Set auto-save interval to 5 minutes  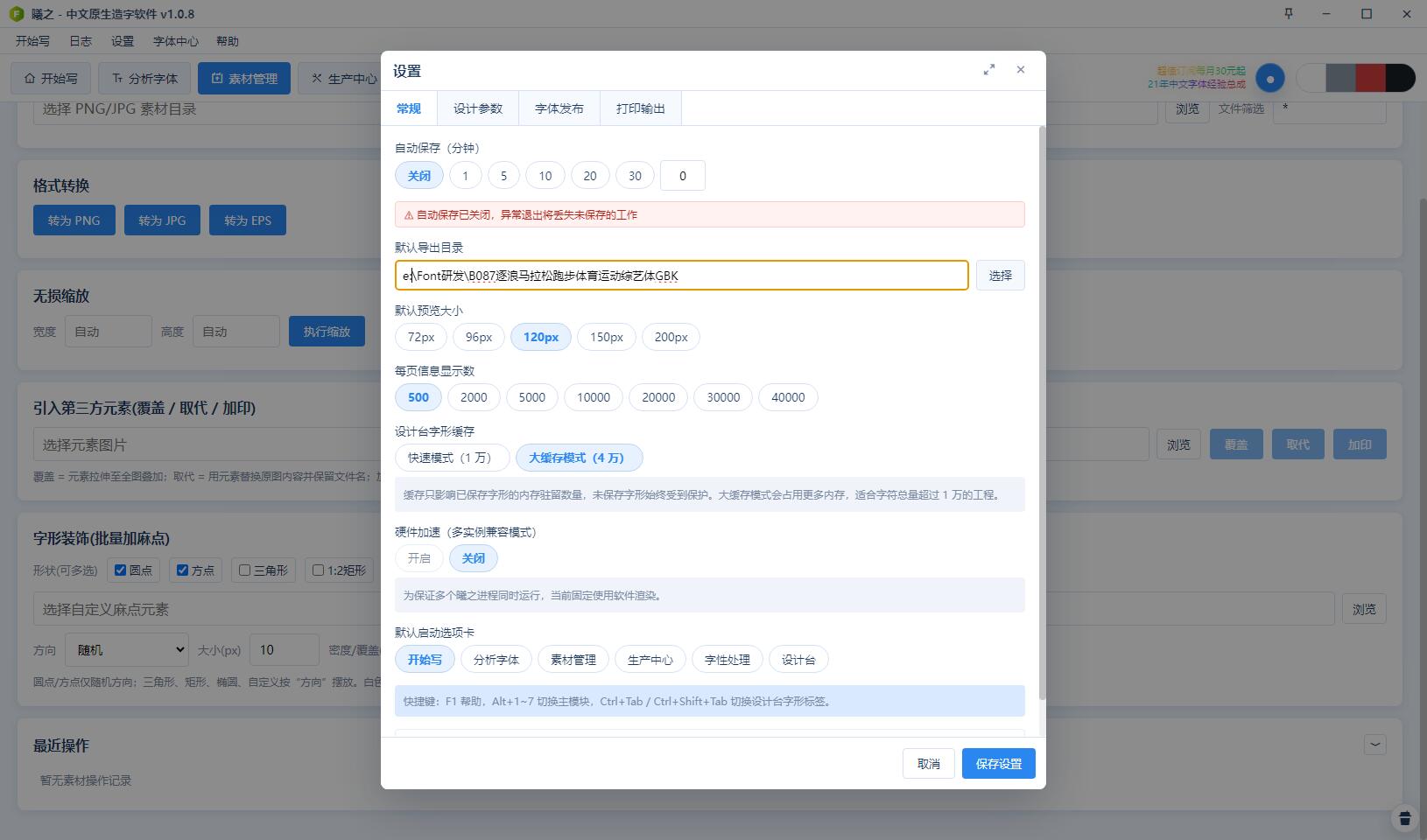tap(503, 176)
